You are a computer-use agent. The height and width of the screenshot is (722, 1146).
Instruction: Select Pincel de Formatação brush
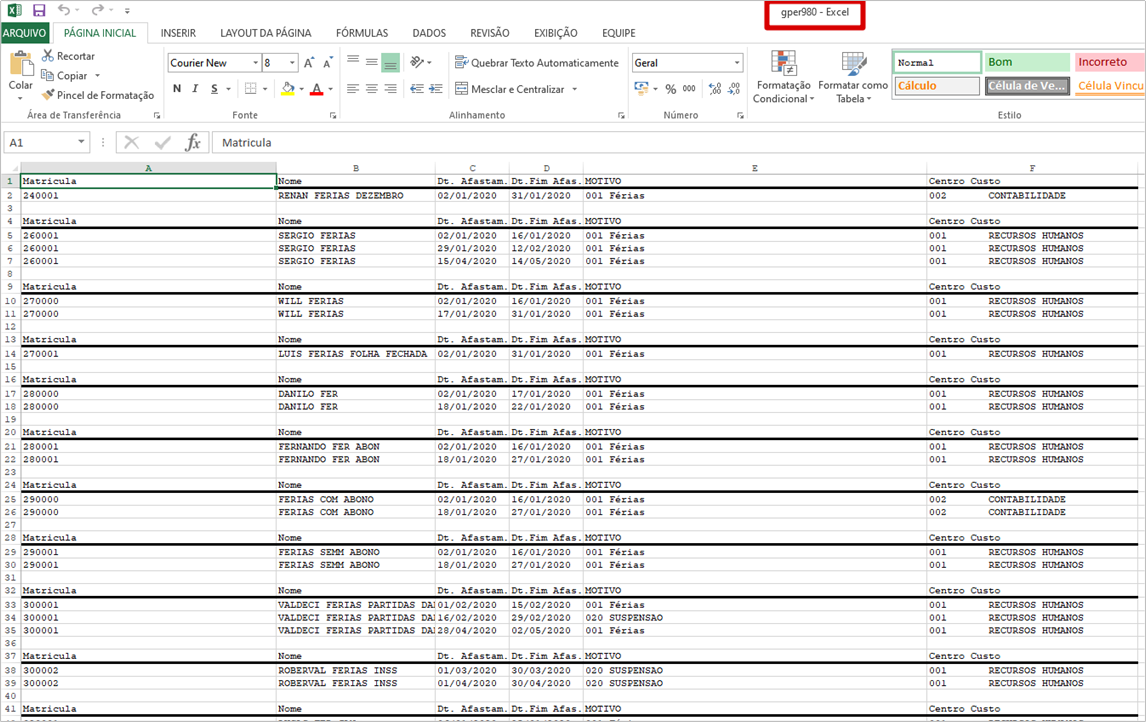click(98, 95)
